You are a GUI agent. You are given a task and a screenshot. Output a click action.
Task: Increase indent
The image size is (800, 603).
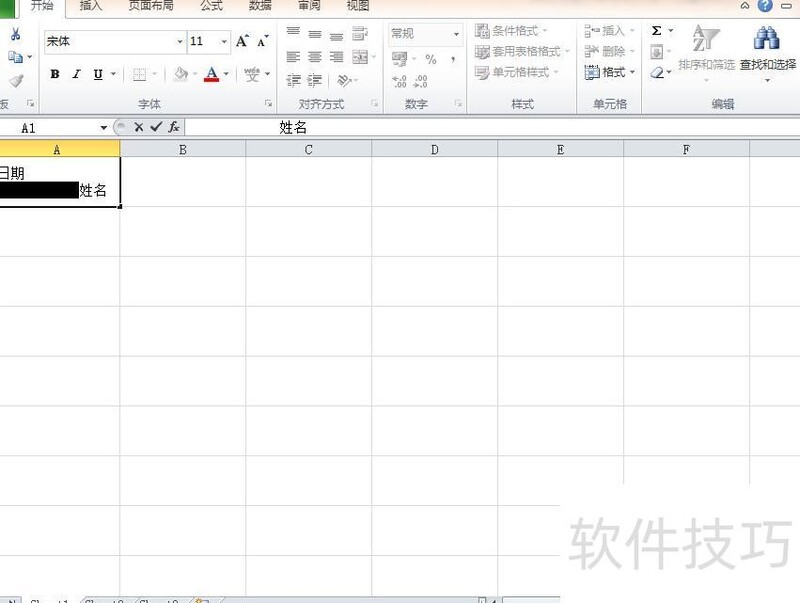click(x=314, y=81)
